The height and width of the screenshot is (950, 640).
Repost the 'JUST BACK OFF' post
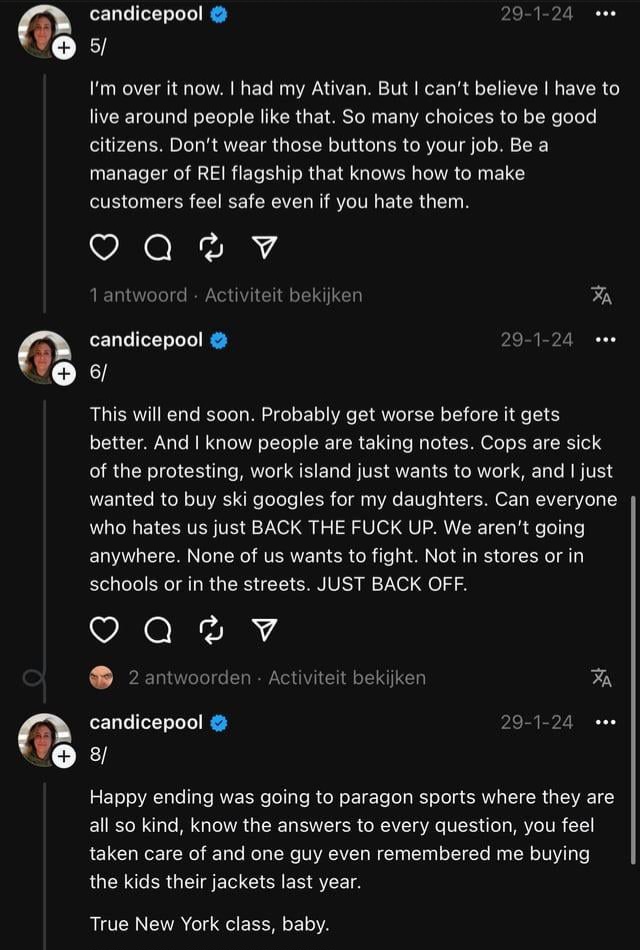click(x=211, y=631)
